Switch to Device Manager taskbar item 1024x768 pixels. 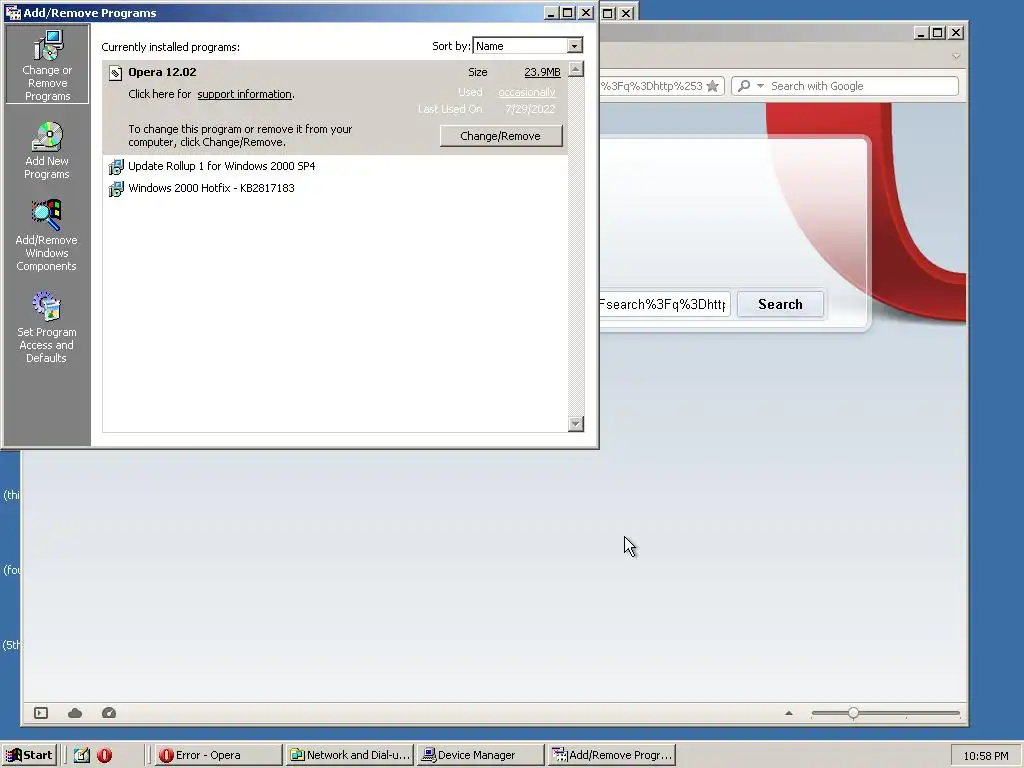coord(481,755)
